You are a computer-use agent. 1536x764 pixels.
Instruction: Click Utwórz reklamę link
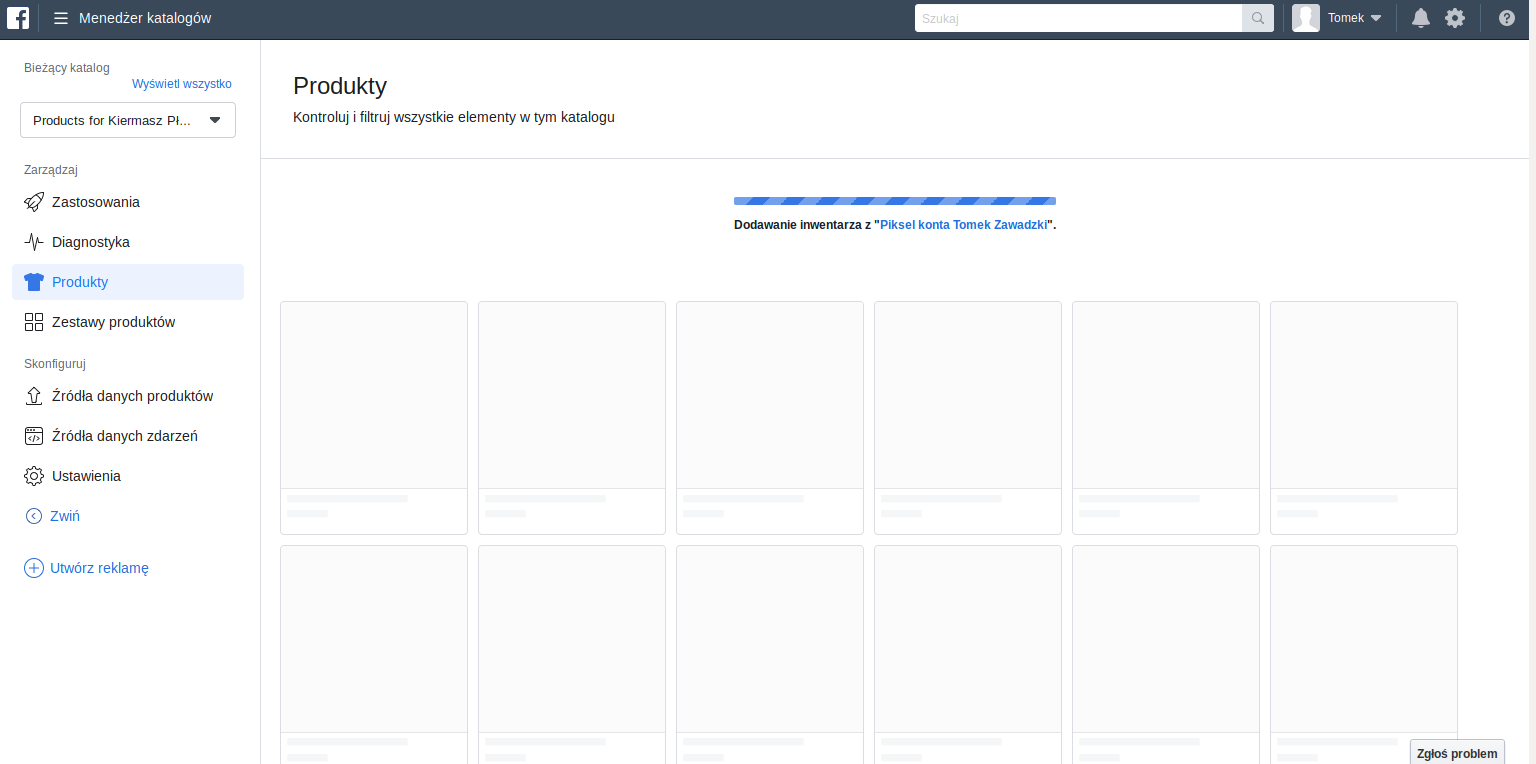pyautogui.click(x=100, y=568)
